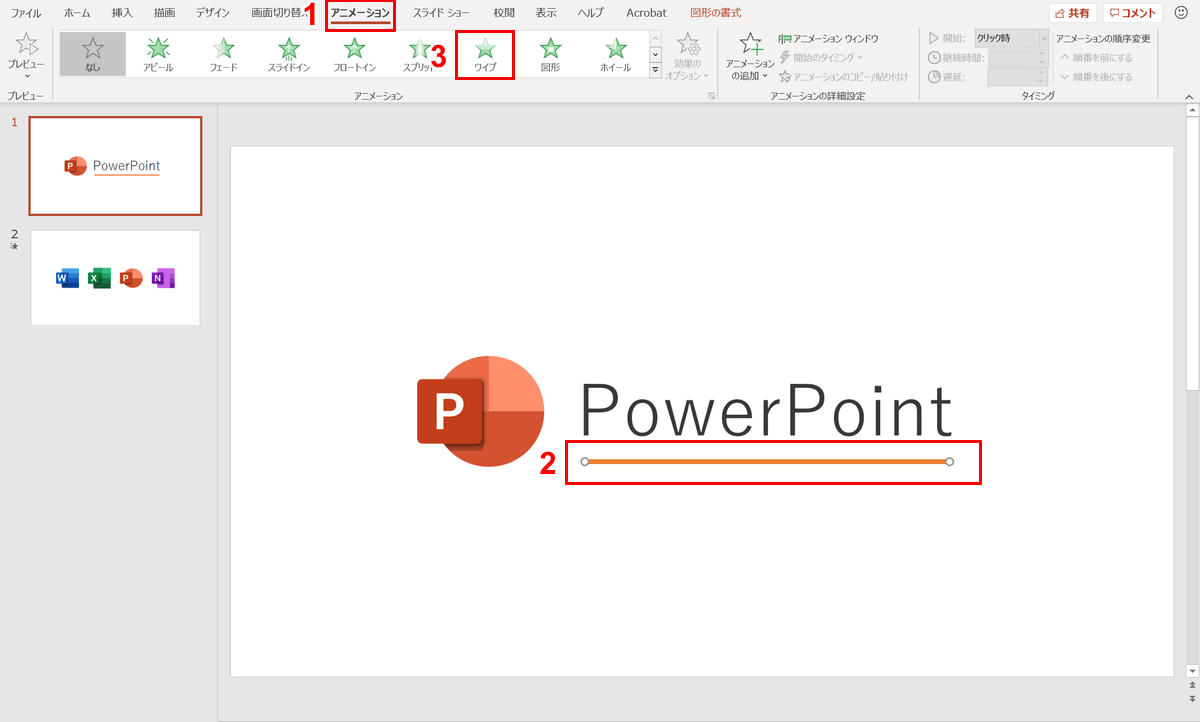Go to previous slide via double-up arrow
The image size is (1200, 722).
[1192, 686]
